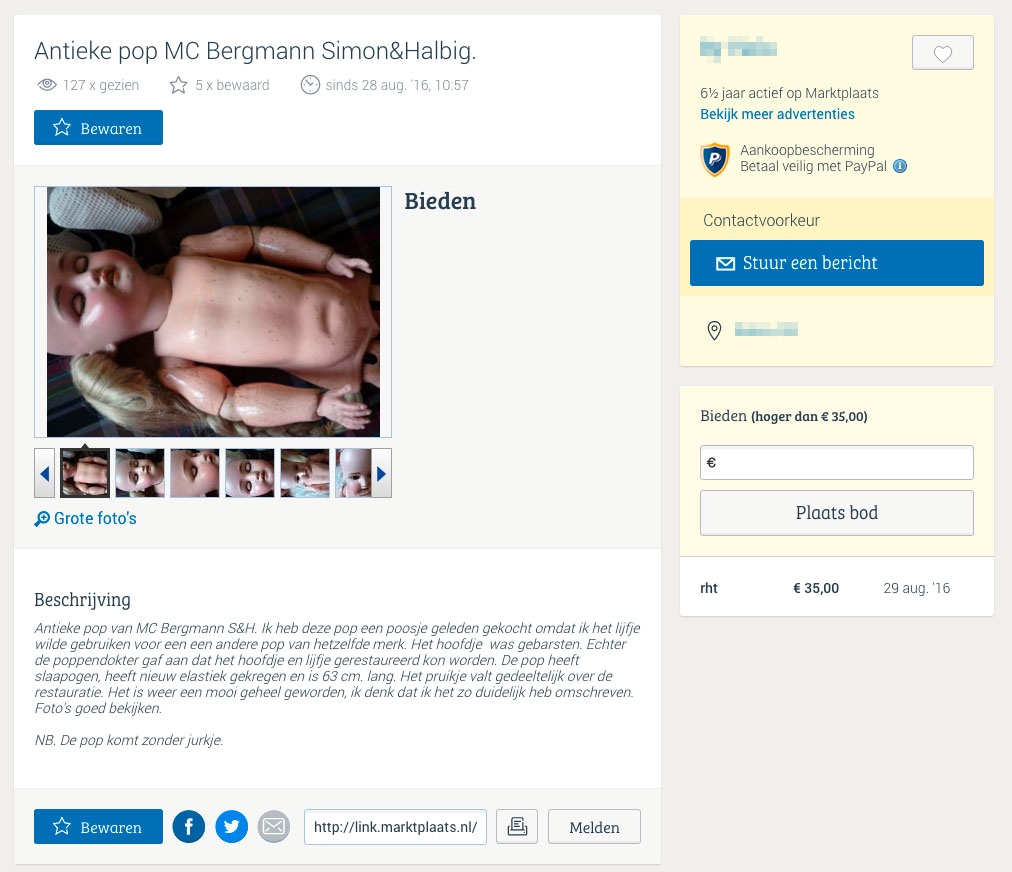Select the fourth doll face thumbnail
Image resolution: width=1012 pixels, height=872 pixels.
[250, 473]
